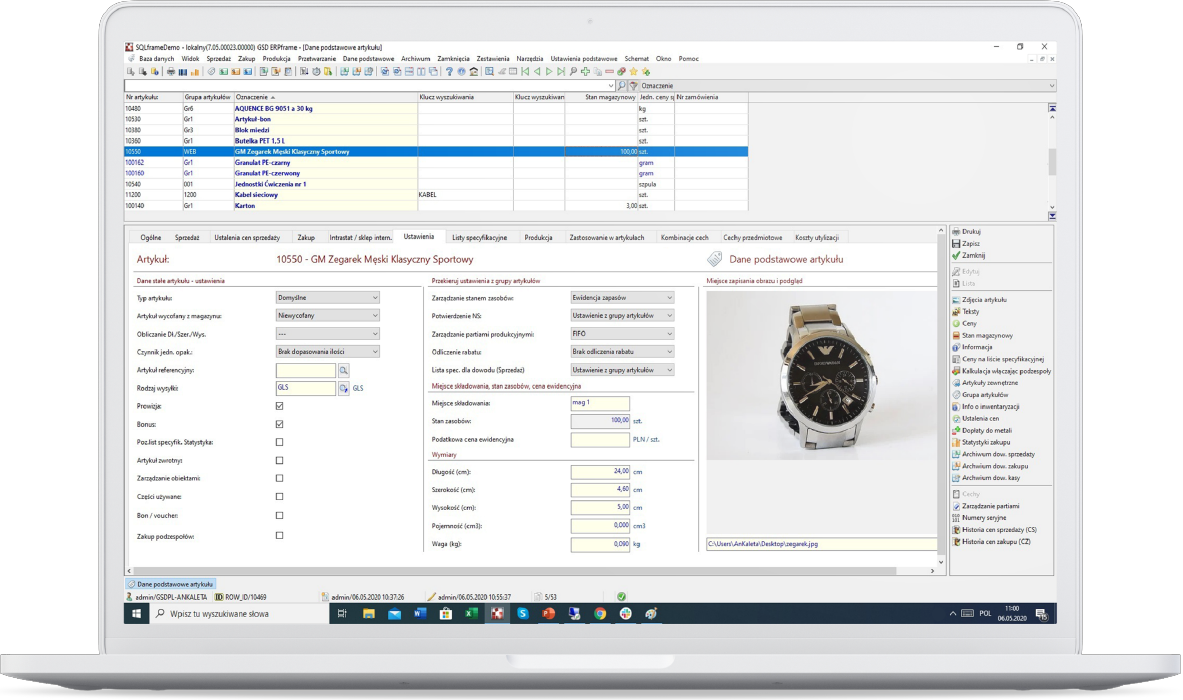Screen dimensions: 1183x700
Task: Switch to the Listy specyfikacyjne tab
Action: pyautogui.click(x=479, y=238)
